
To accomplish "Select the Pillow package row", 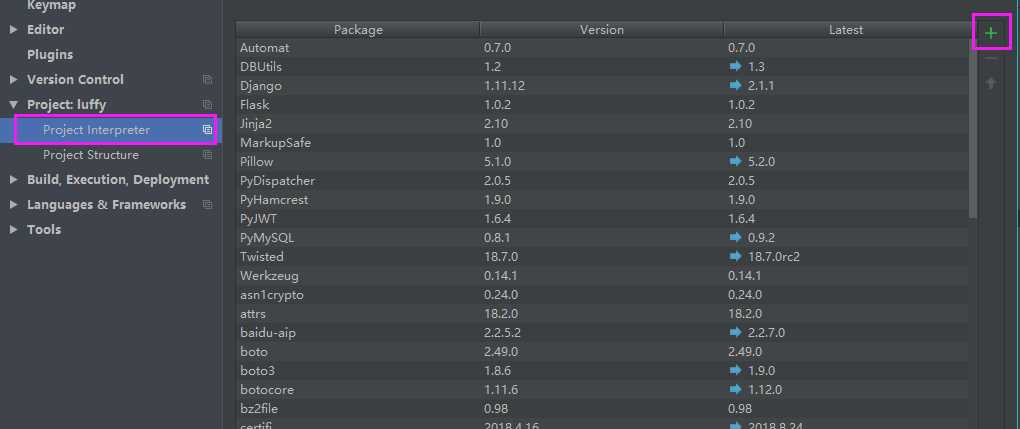I will 602,161.
